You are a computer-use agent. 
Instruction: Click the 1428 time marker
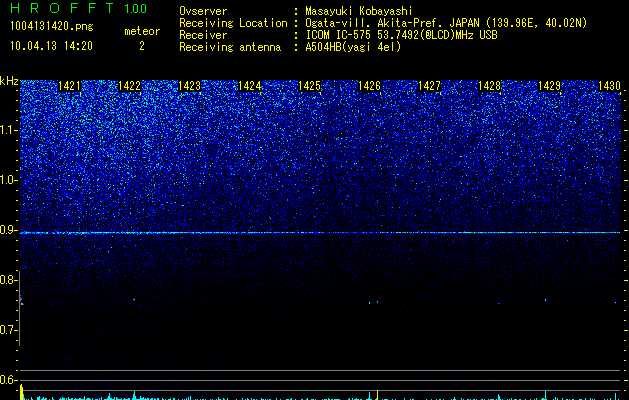click(490, 86)
